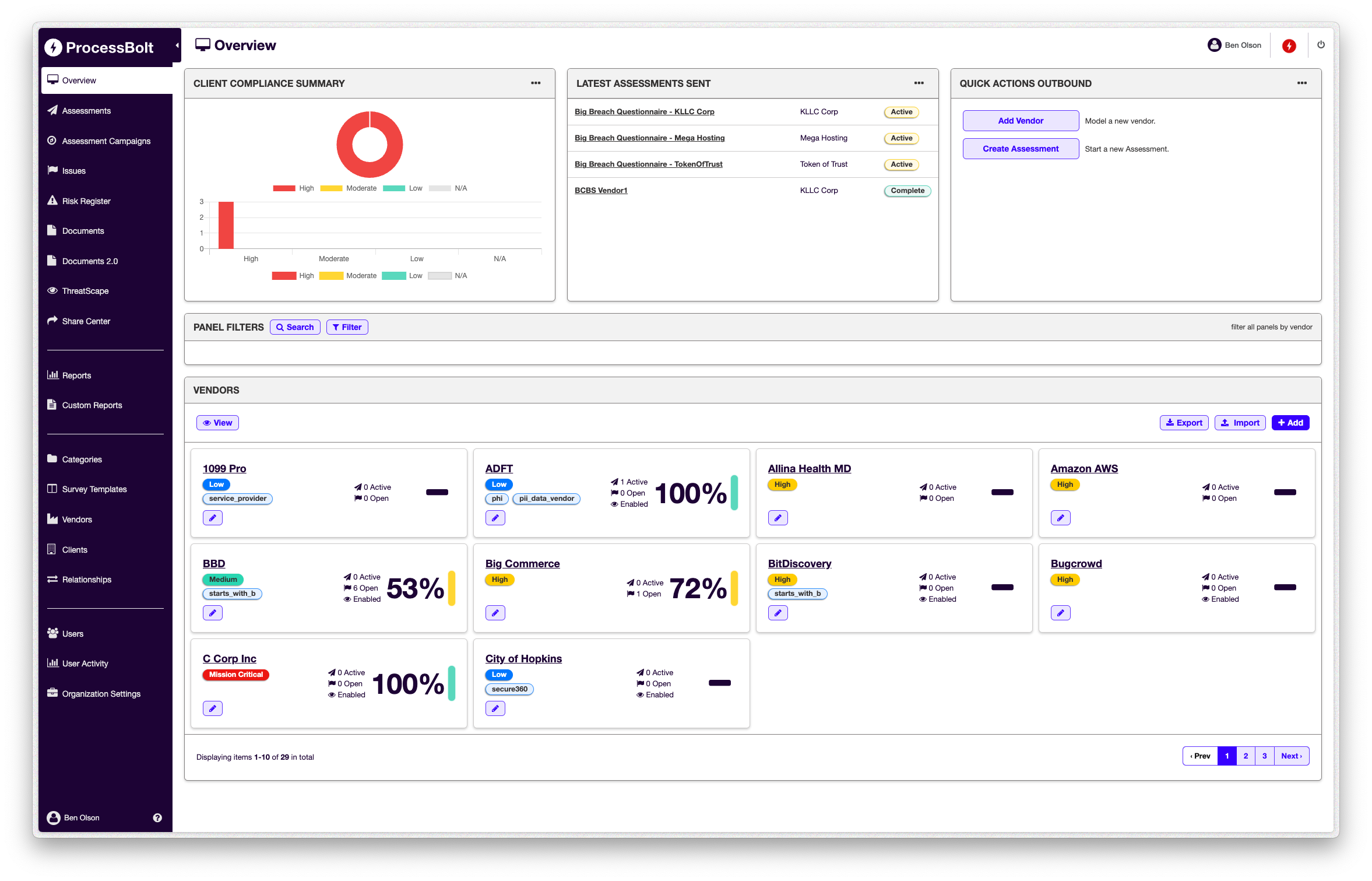Go to page 2 of the vendor list
1372x881 pixels.
[1246, 756]
